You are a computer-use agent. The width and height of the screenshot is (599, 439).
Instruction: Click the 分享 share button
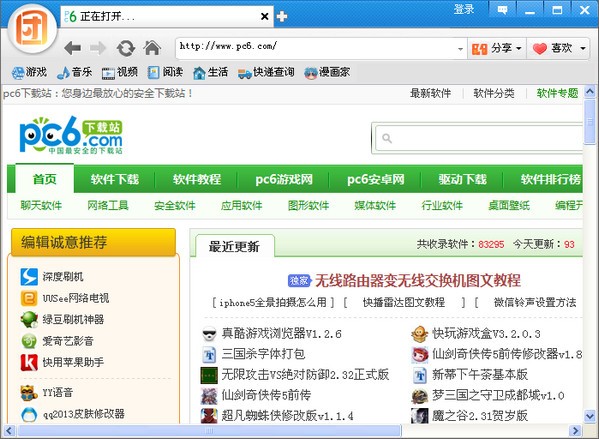tap(492, 48)
